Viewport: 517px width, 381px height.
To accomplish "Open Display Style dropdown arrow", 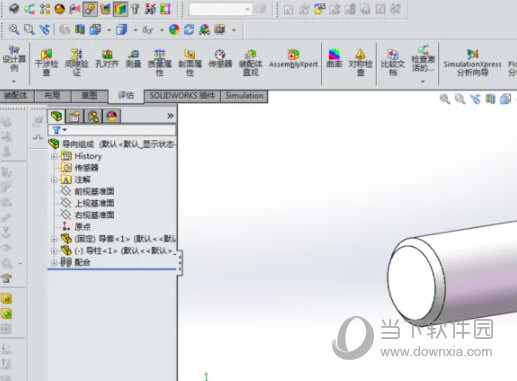I will [x=135, y=30].
